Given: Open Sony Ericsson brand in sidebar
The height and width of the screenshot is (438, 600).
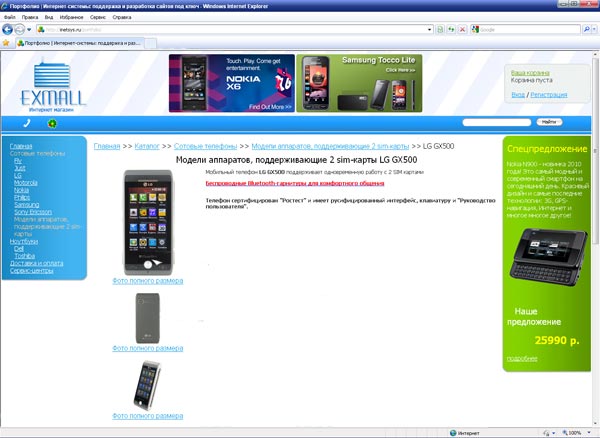Looking at the screenshot, I should click(33, 212).
